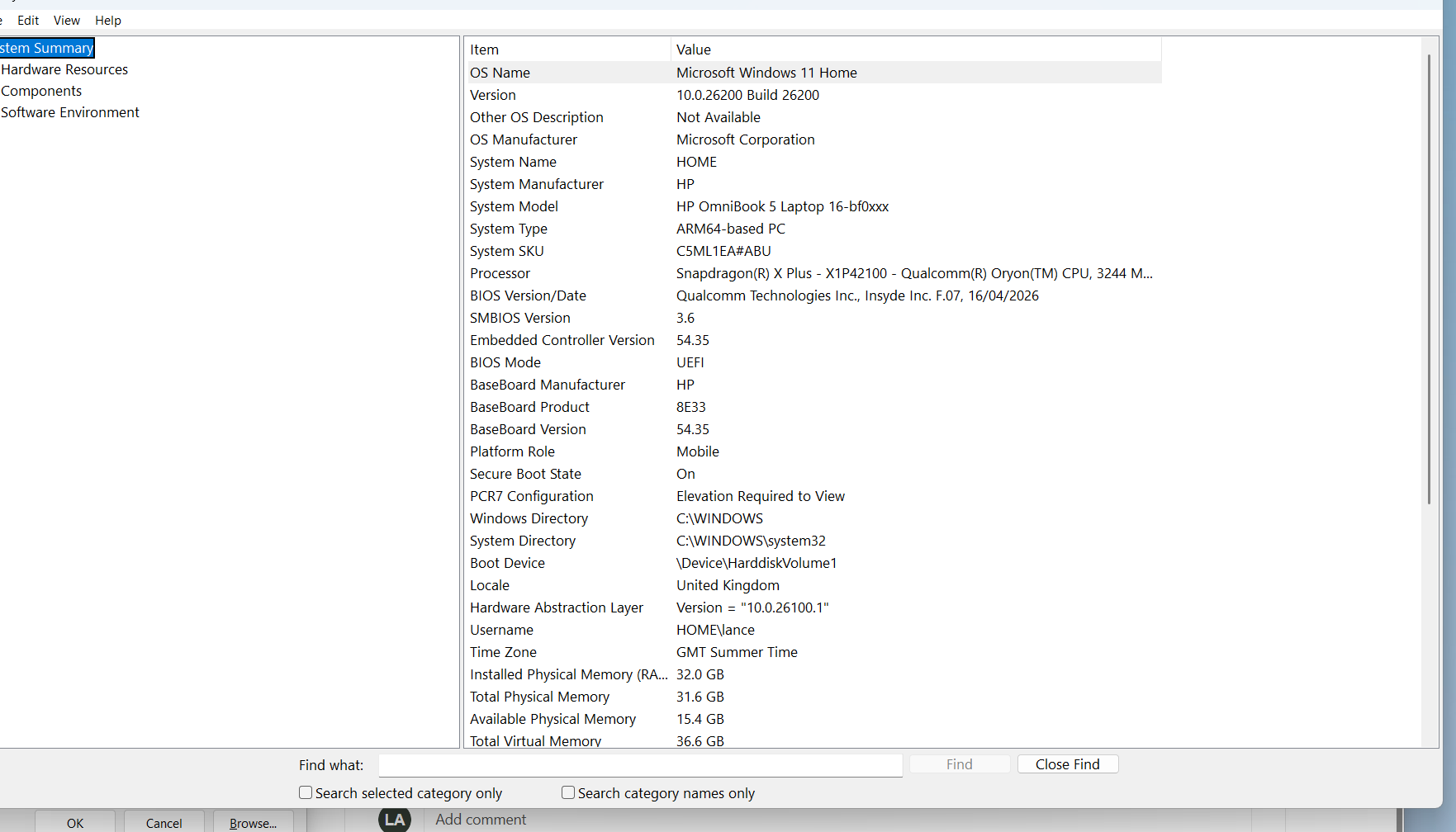
Task: Open the View menu
Action: [67, 21]
